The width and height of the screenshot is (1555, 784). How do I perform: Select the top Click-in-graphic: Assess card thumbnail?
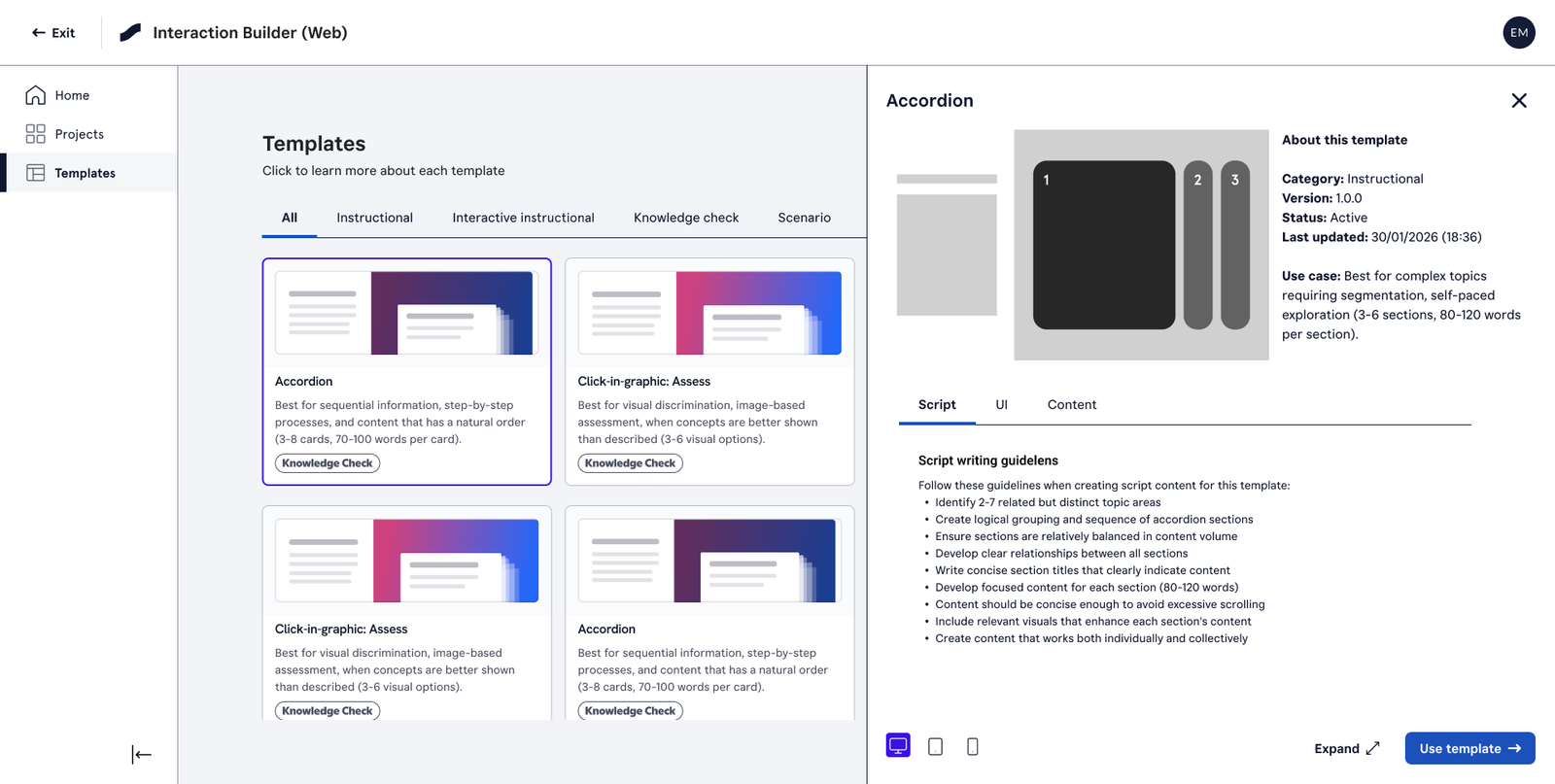pos(709,313)
